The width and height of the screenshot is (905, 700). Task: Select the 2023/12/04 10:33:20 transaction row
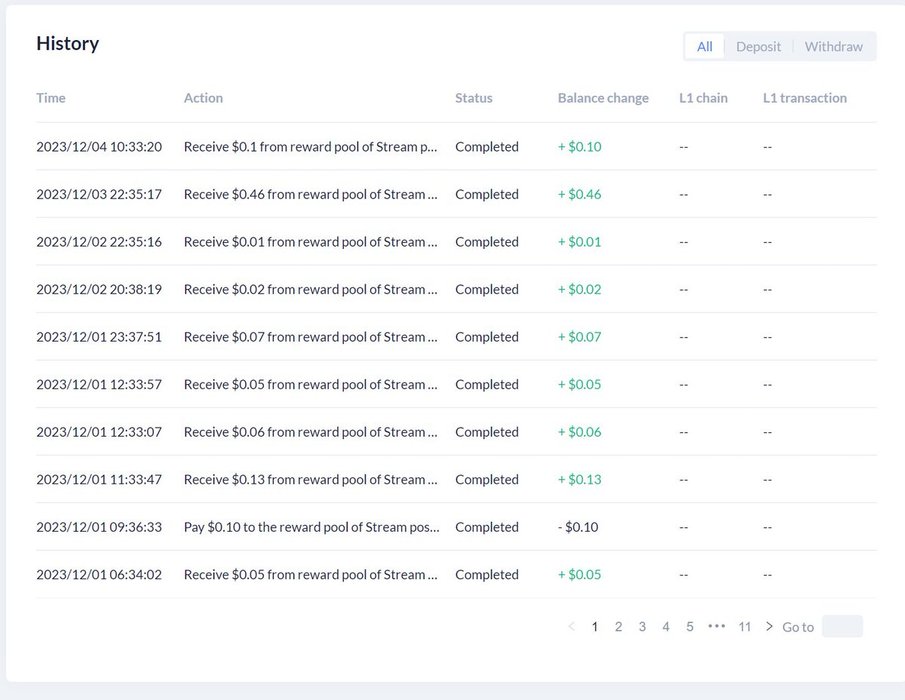[99, 147]
